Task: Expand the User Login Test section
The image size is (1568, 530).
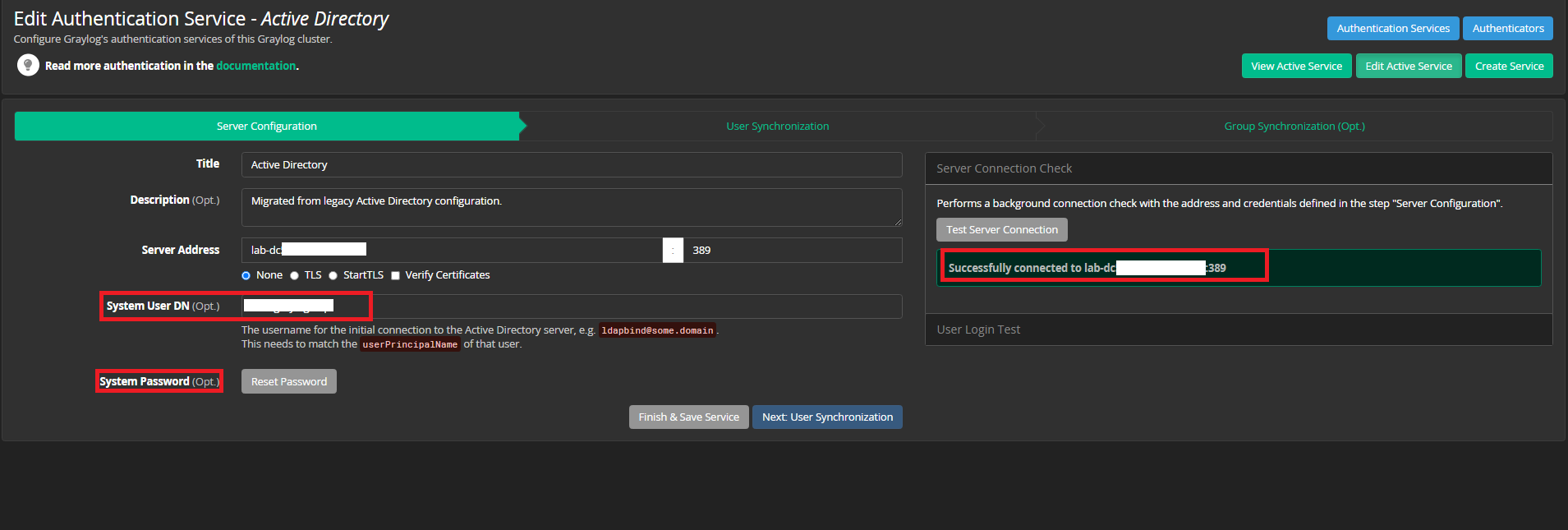Action: pyautogui.click(x=1239, y=330)
